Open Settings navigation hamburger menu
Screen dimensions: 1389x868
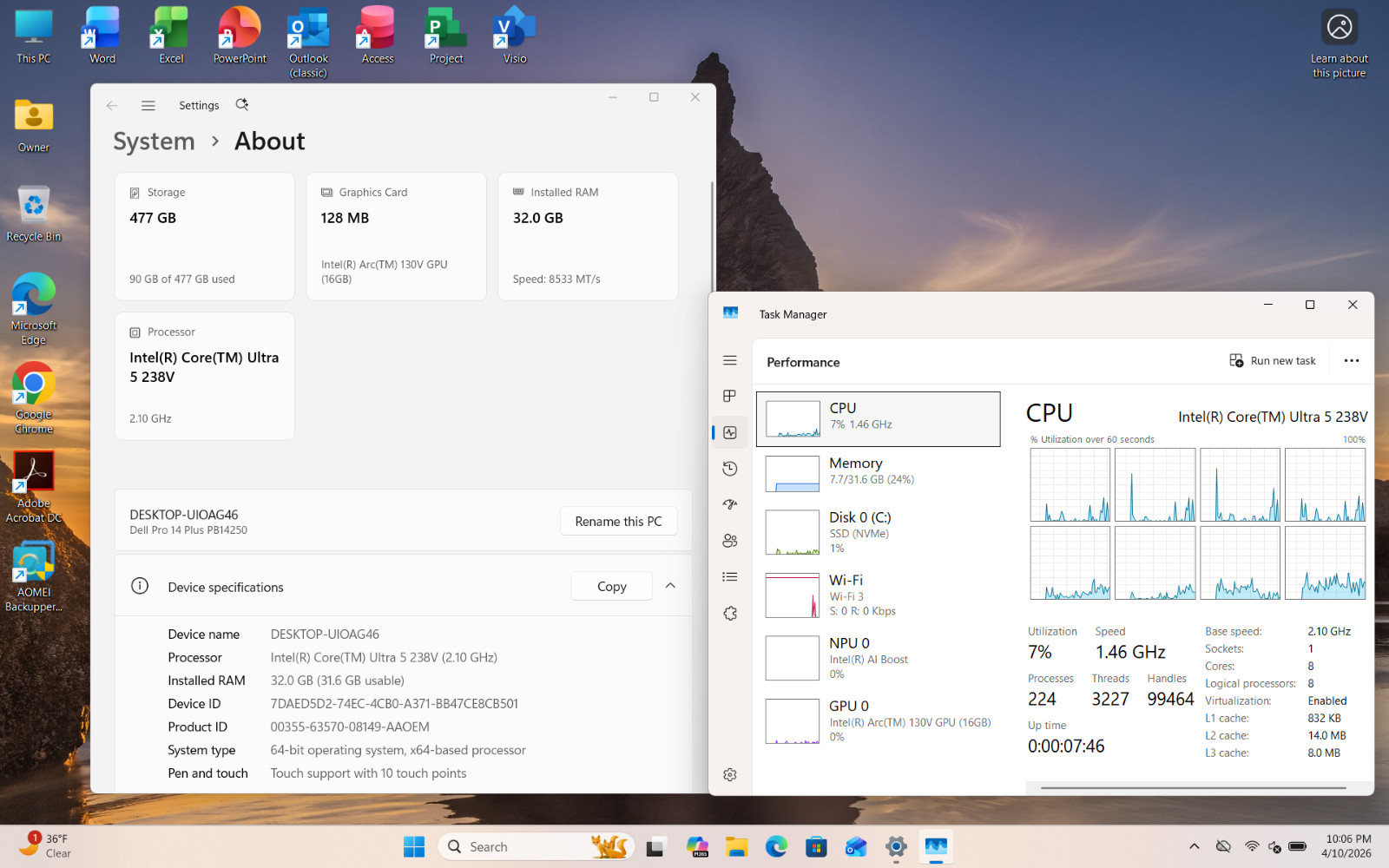[x=148, y=105]
